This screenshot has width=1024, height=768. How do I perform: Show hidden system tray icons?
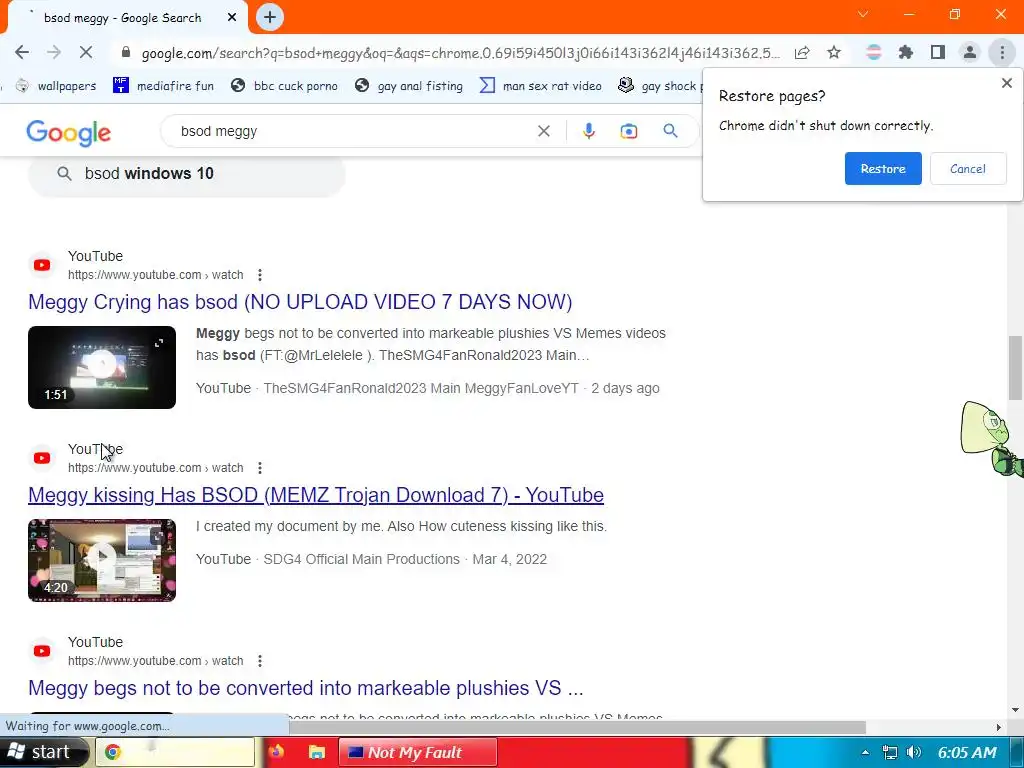pyautogui.click(x=865, y=752)
